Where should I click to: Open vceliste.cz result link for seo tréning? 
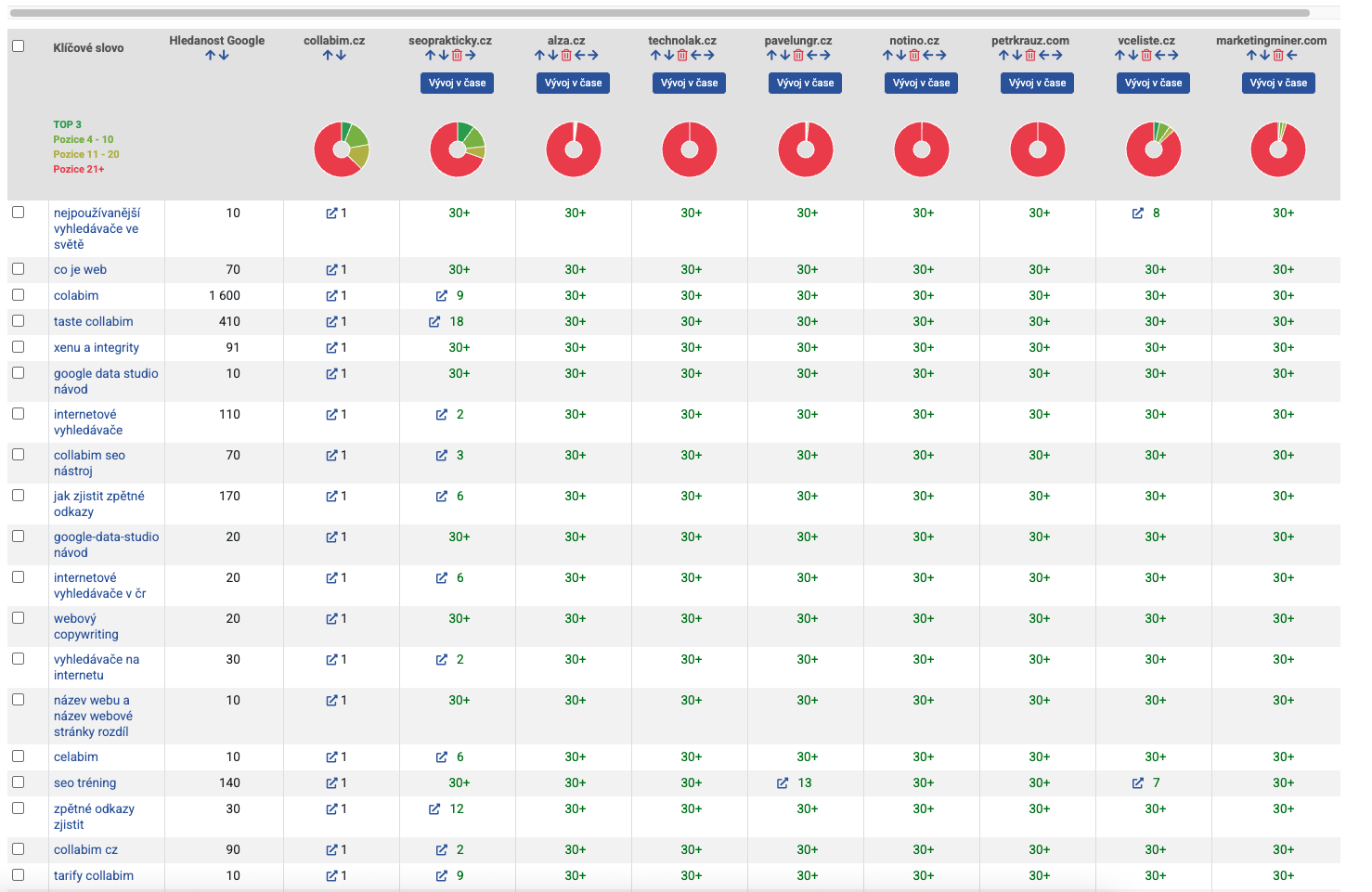(x=1138, y=783)
